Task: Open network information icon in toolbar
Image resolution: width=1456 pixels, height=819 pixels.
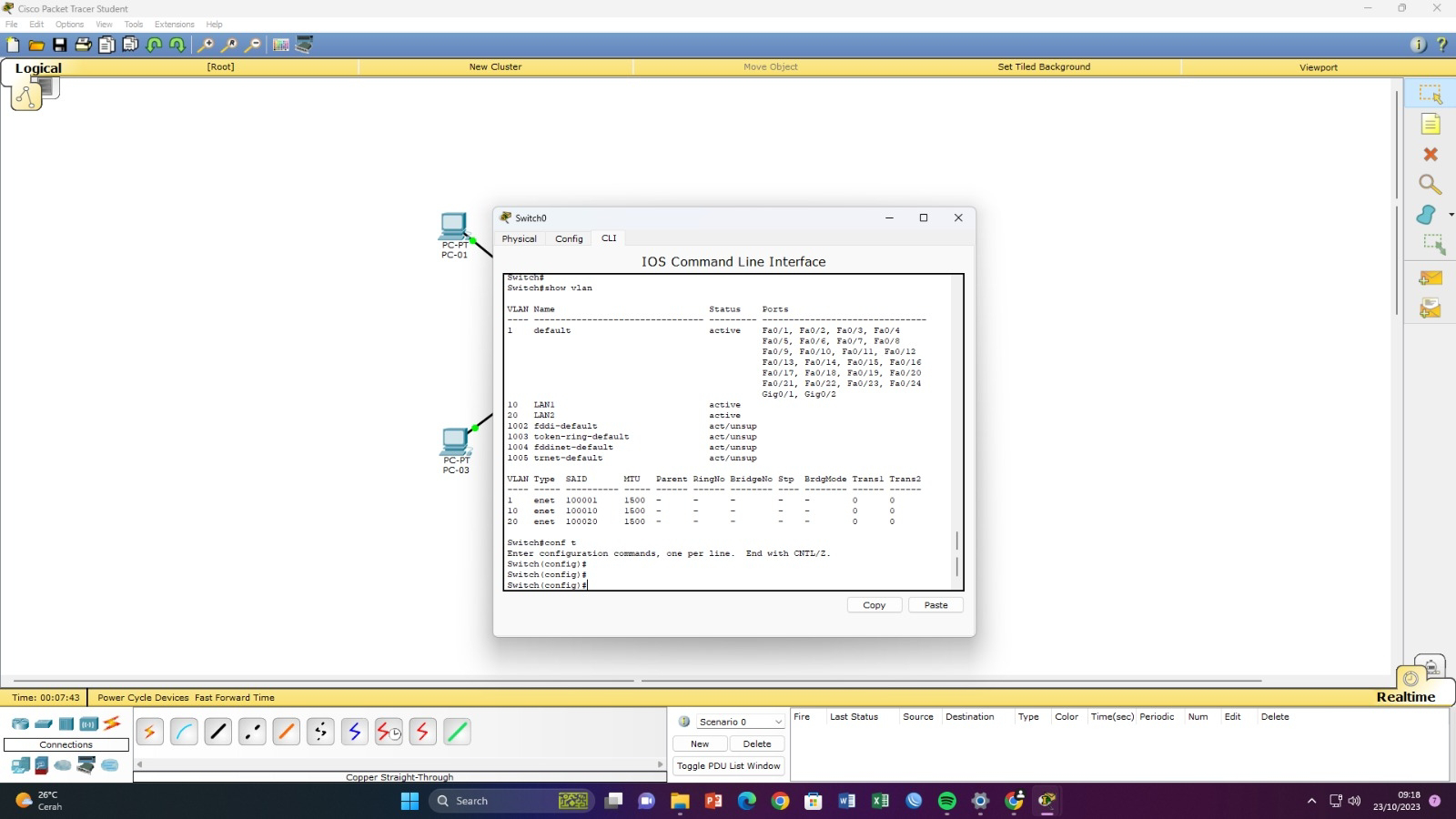Action: point(1418,45)
